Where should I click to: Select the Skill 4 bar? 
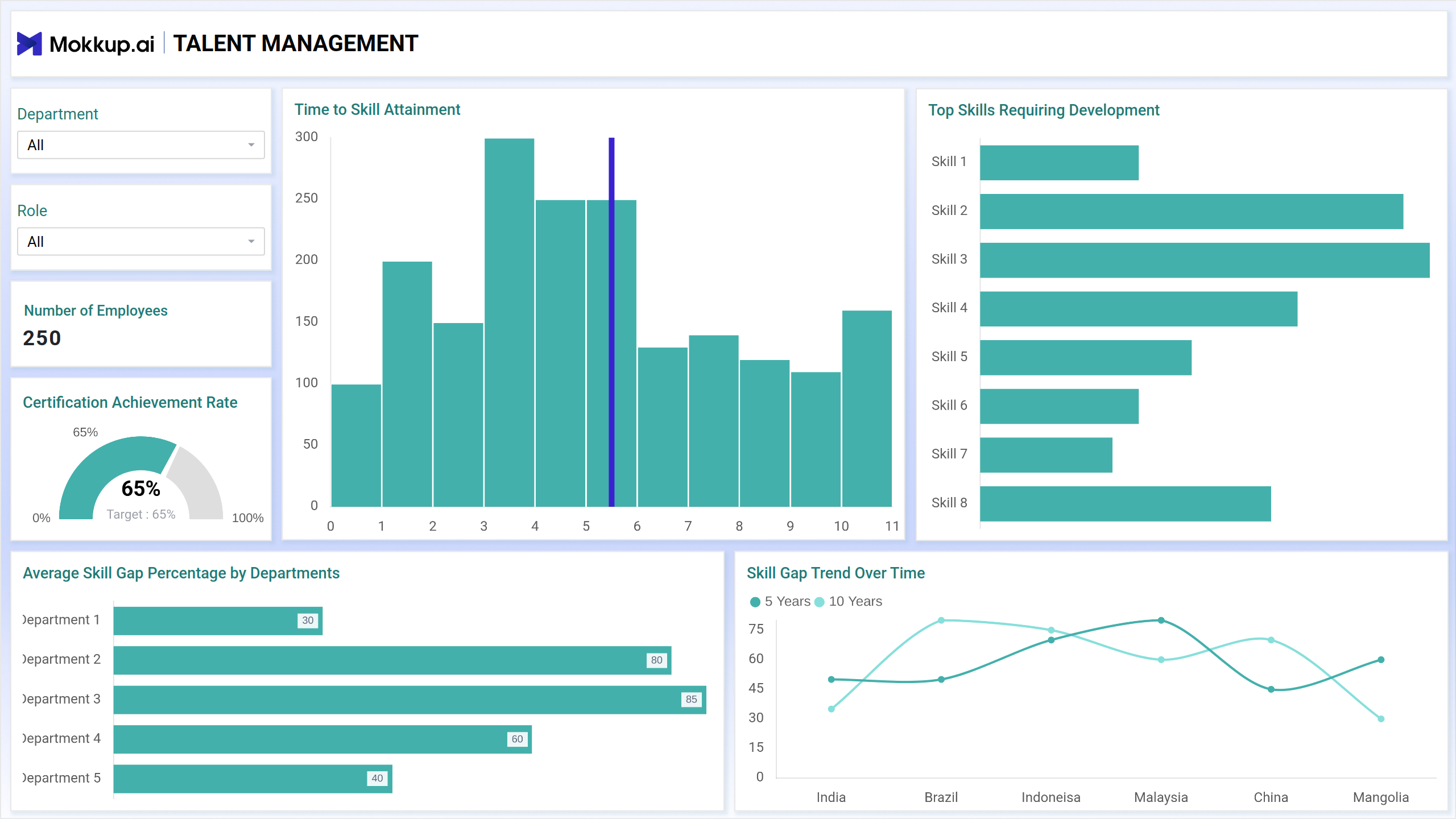click(1139, 309)
